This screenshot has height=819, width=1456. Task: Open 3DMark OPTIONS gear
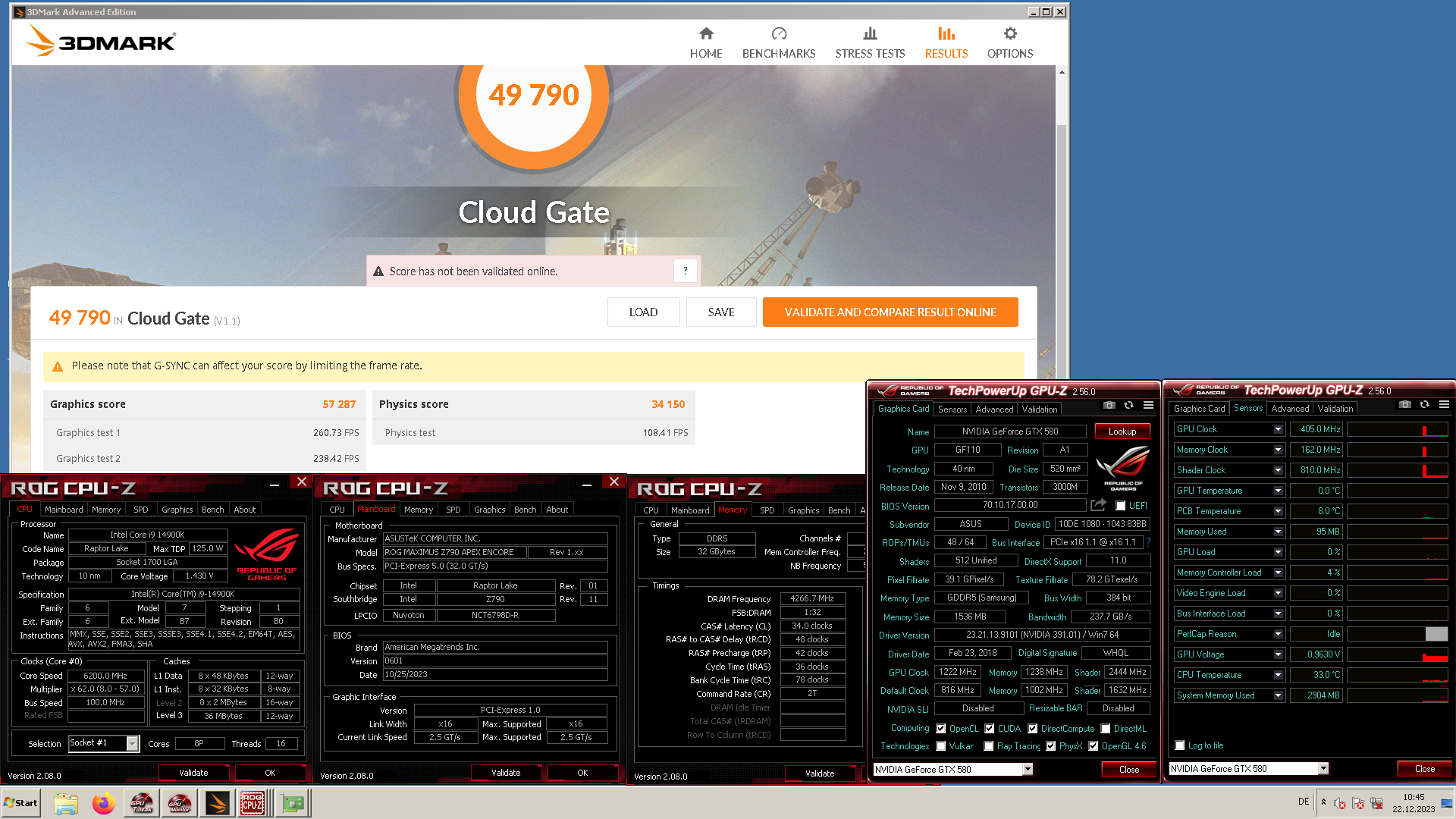1010,43
